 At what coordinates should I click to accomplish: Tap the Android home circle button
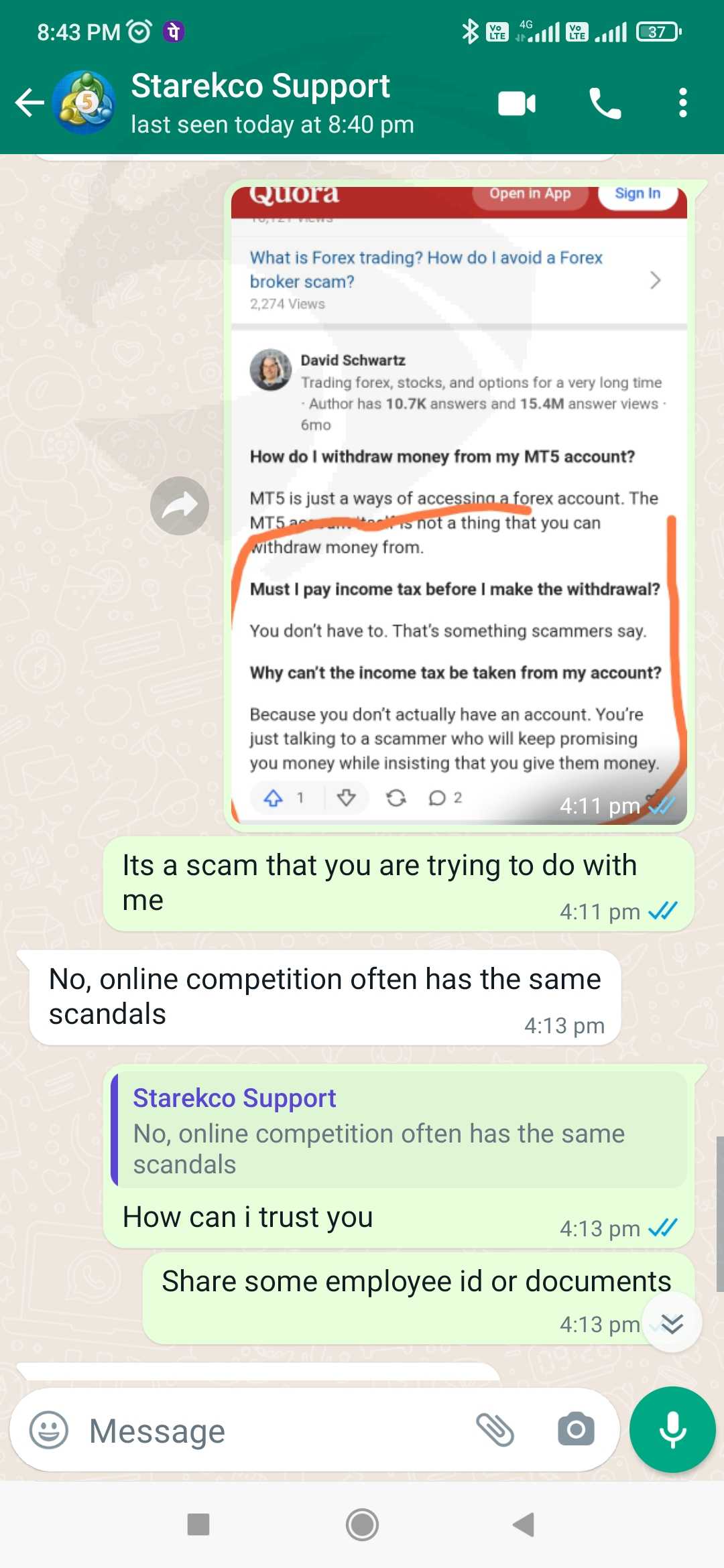tap(362, 1524)
